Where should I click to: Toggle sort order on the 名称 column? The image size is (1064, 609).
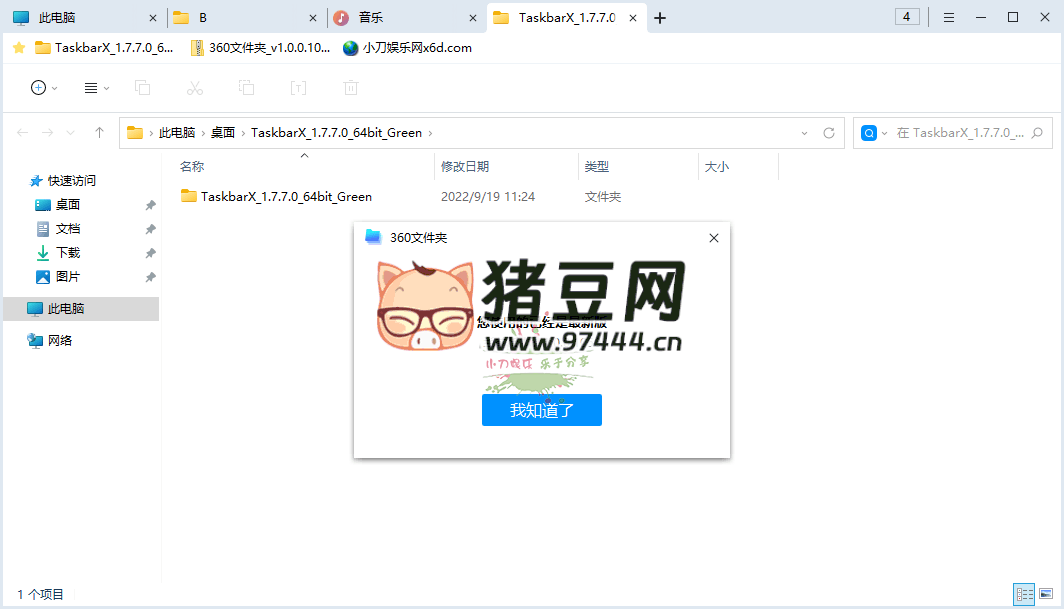[x=193, y=166]
